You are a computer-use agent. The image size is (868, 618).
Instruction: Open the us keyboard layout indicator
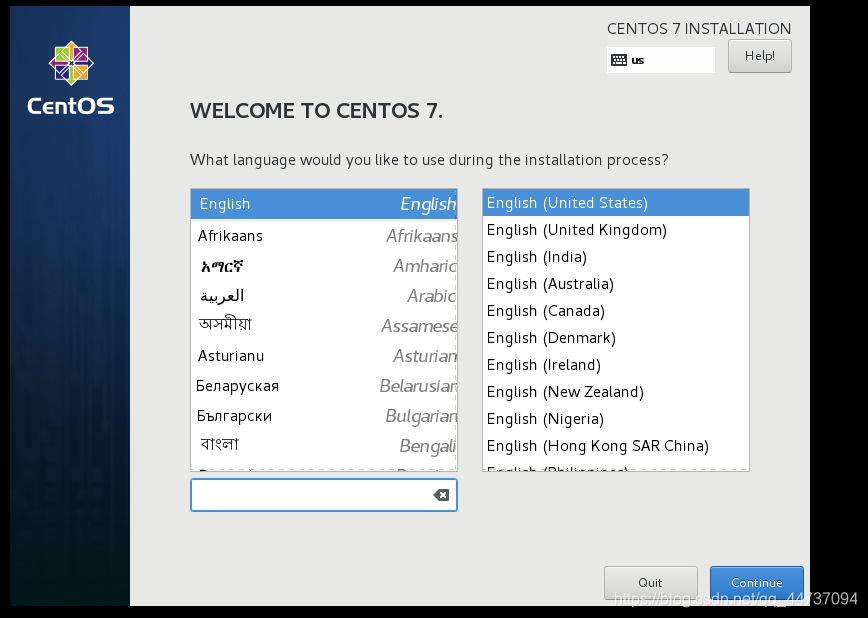(x=660, y=60)
